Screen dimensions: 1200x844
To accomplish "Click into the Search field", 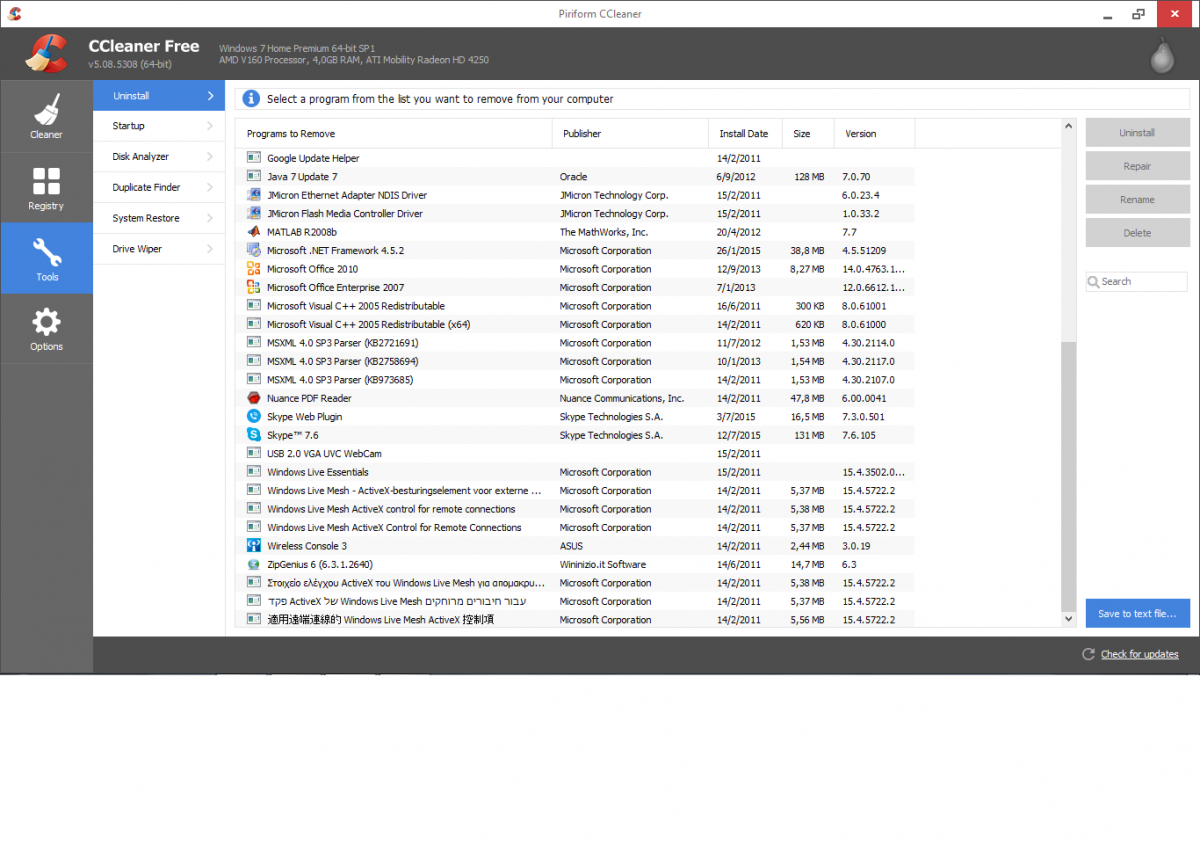I will (x=1137, y=282).
